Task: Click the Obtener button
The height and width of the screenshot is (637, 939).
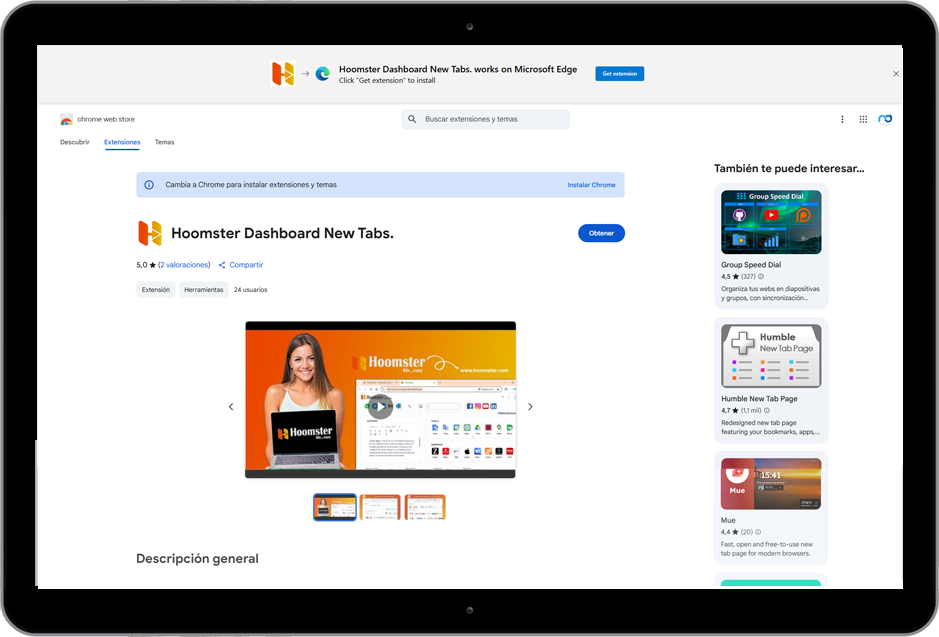Action: 601,233
